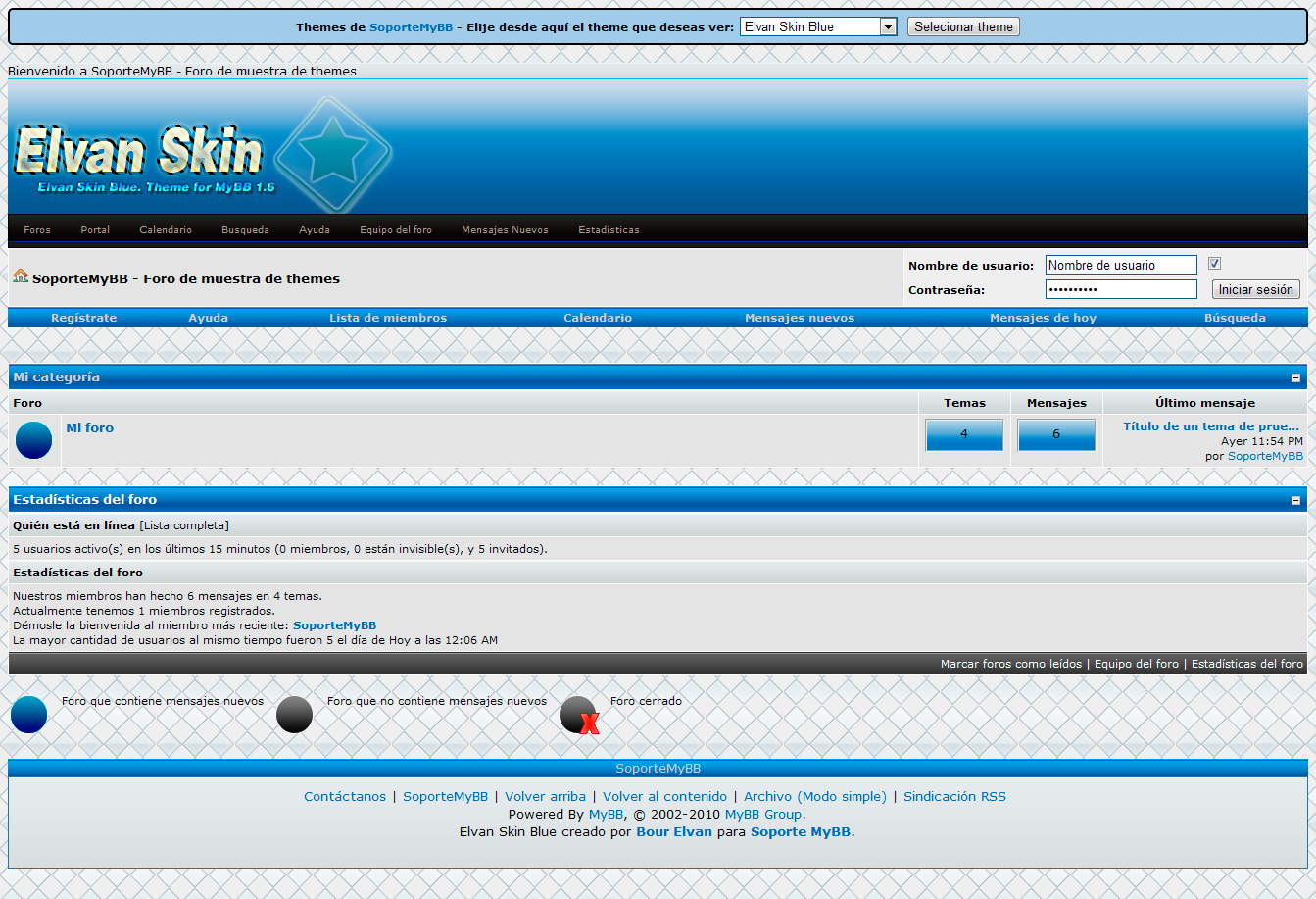1316x899 pixels.
Task: Collapse the Estadísticas del foro section
Action: click(x=1295, y=500)
